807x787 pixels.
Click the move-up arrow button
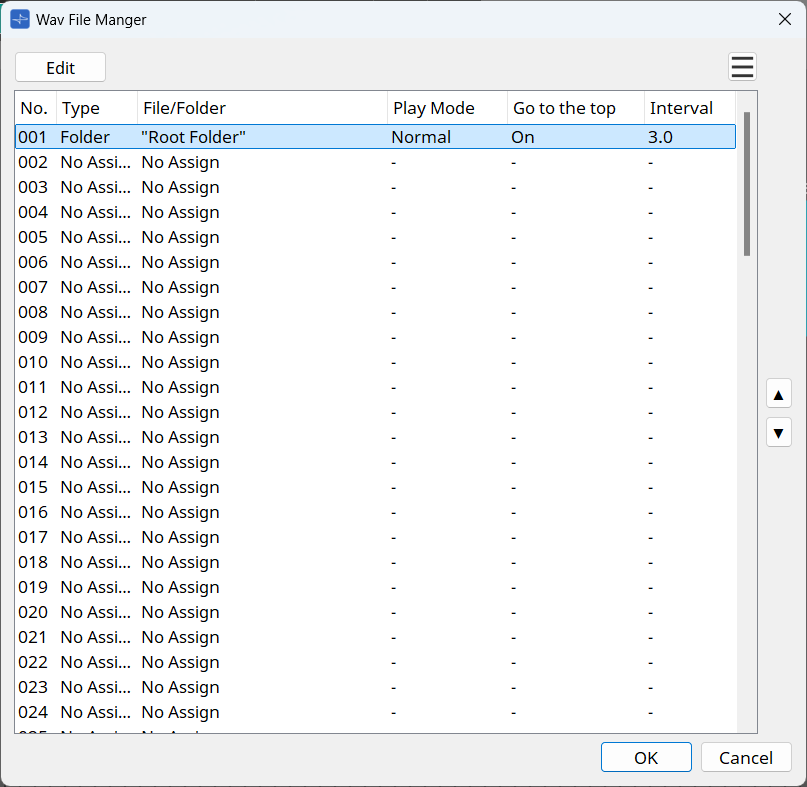(778, 393)
